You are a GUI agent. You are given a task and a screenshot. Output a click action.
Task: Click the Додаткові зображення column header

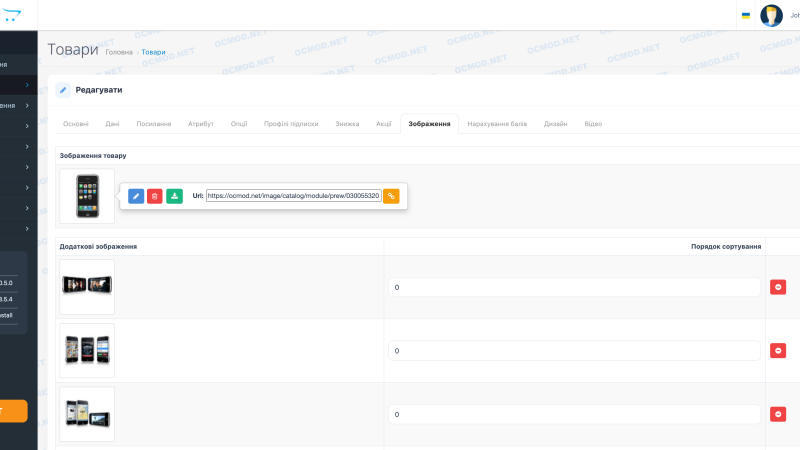coord(98,246)
